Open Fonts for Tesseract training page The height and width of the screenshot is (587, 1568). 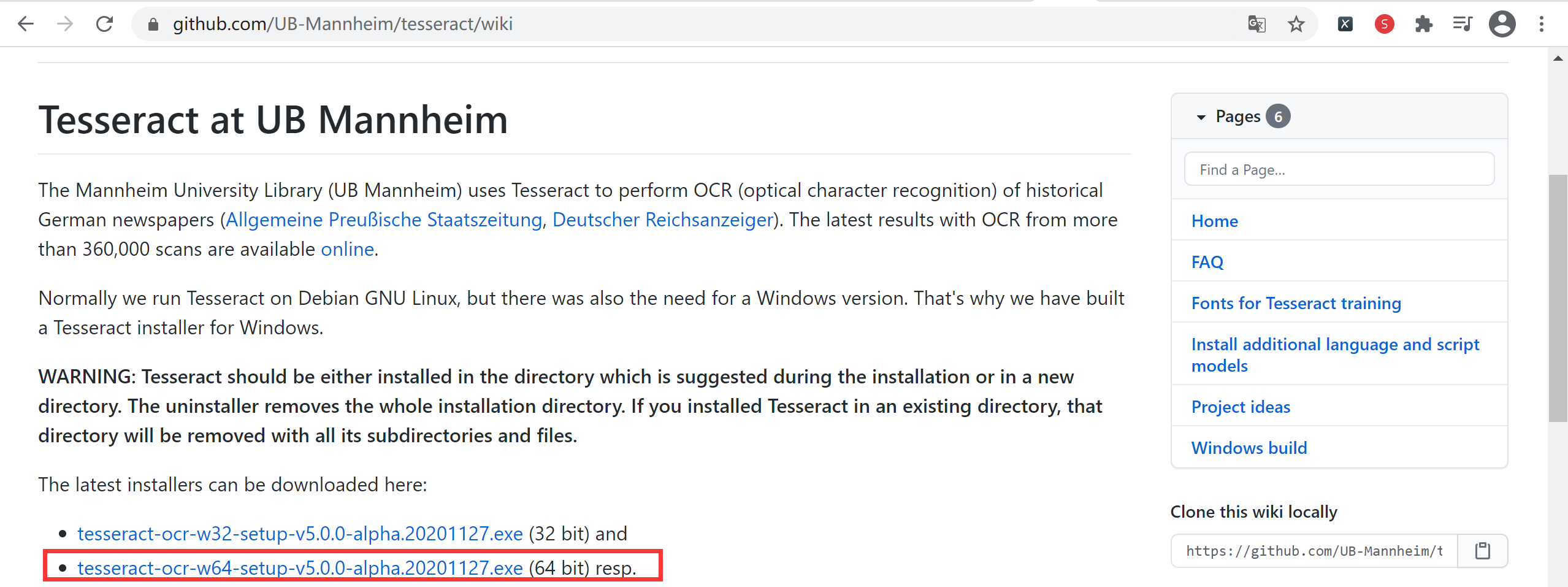coord(1296,303)
